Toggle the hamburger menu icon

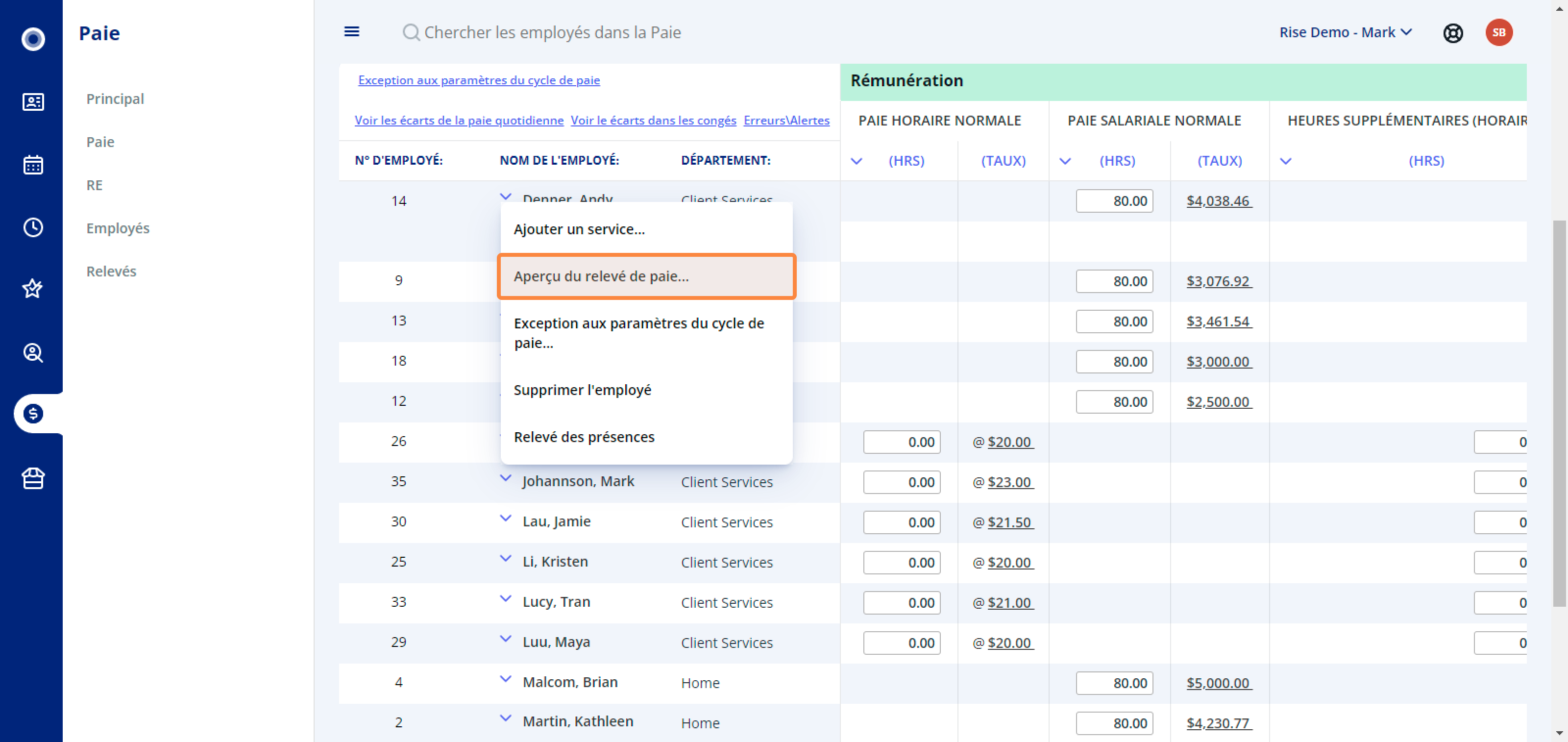tap(352, 32)
